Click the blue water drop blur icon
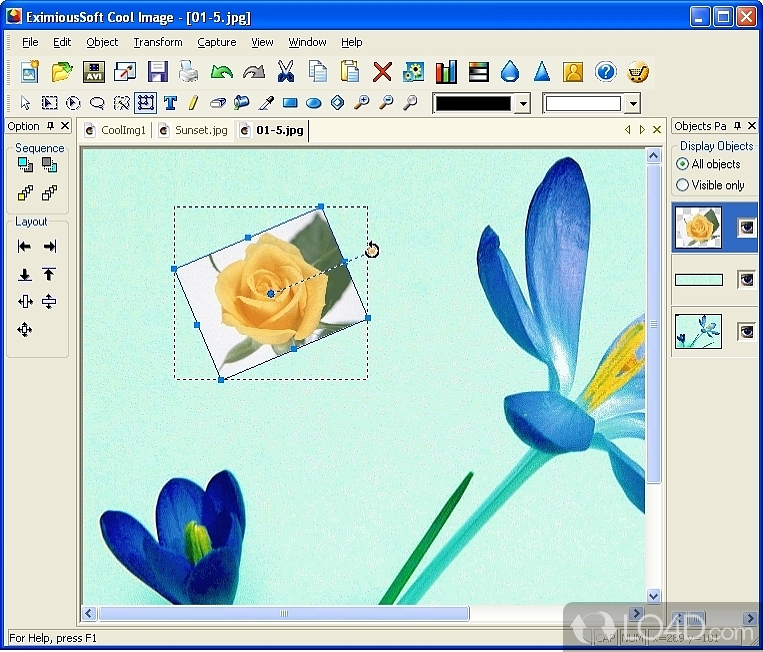 click(x=509, y=72)
